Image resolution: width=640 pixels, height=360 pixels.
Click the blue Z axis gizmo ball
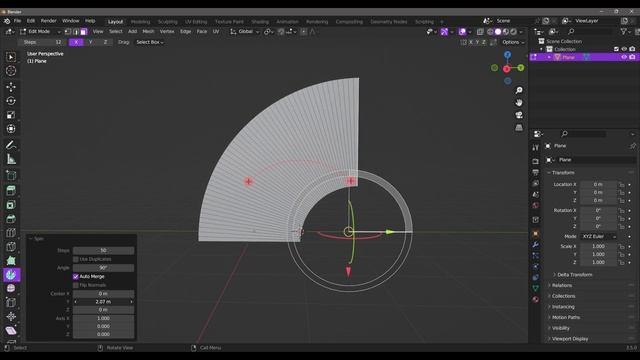tap(507, 55)
